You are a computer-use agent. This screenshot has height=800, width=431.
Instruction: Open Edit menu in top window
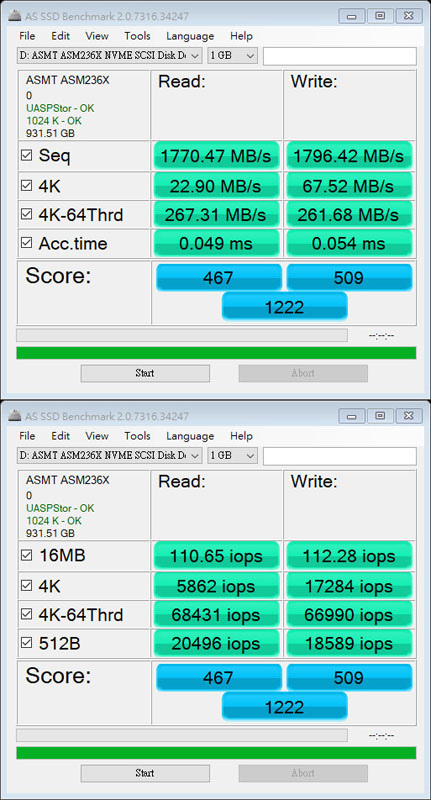tap(60, 36)
